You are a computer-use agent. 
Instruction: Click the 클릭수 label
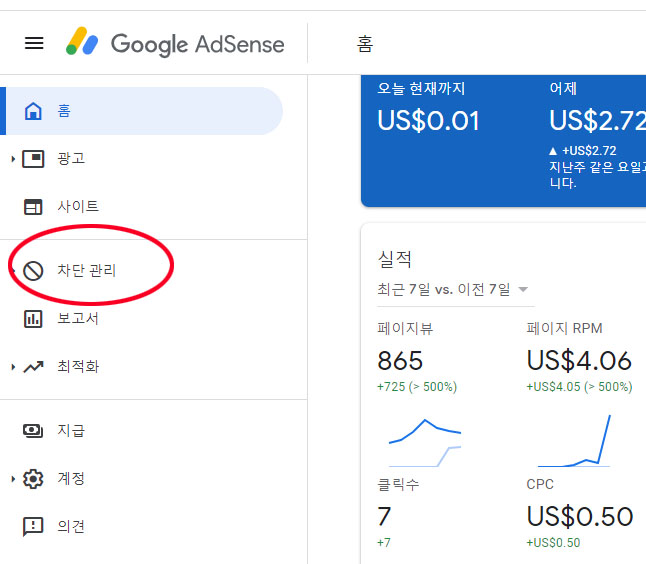[x=398, y=484]
